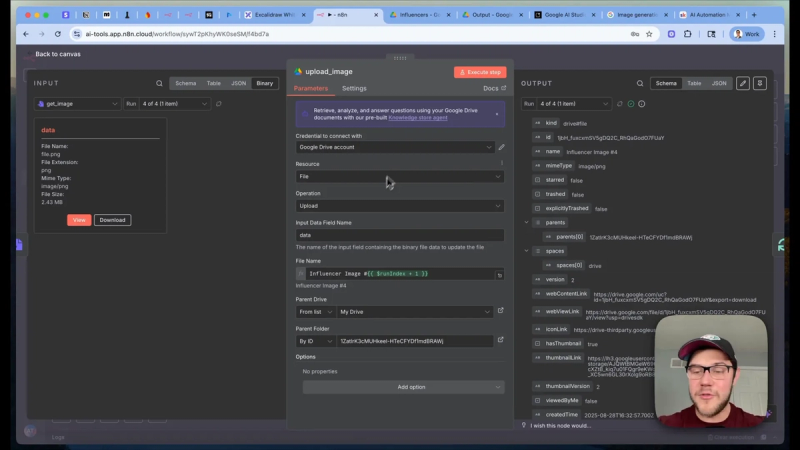
Task: Click the lightbulb icon beside 'I wish this node would'
Action: 524,426
